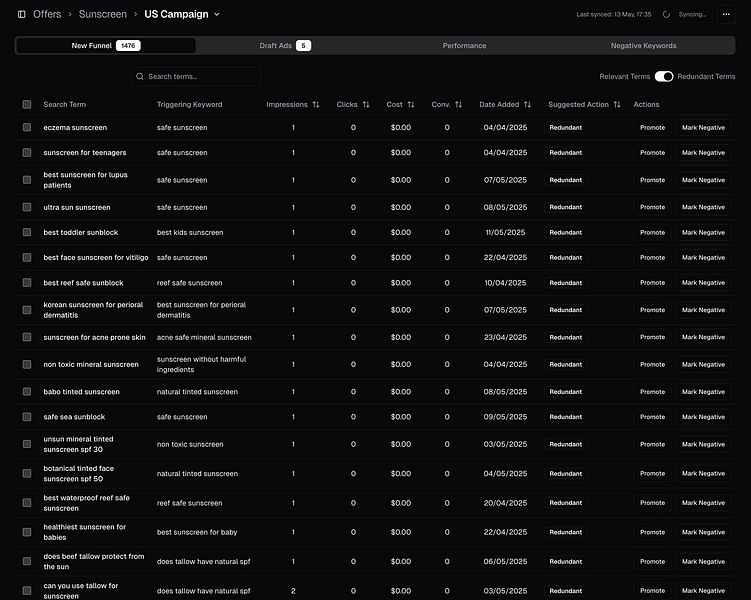
Task: Sort by Date Added arrows icon
Action: coord(527,104)
